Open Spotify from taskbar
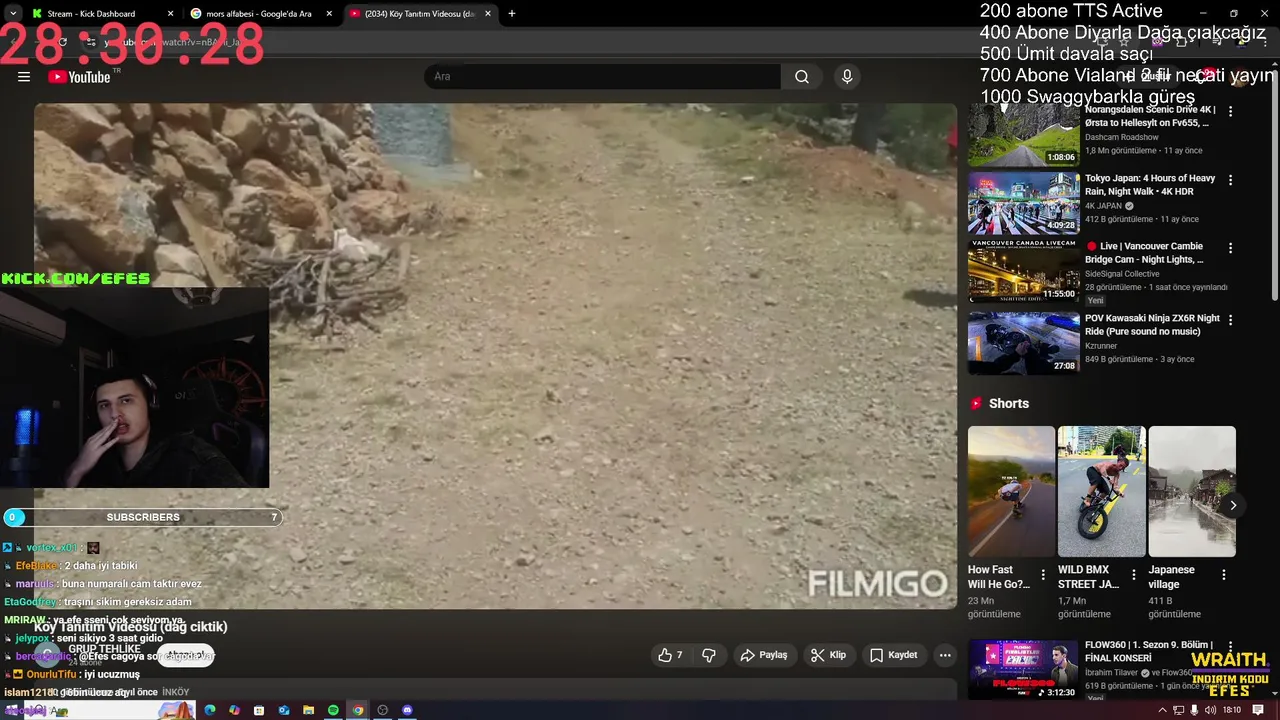Image resolution: width=1280 pixels, height=720 pixels. [x=333, y=710]
